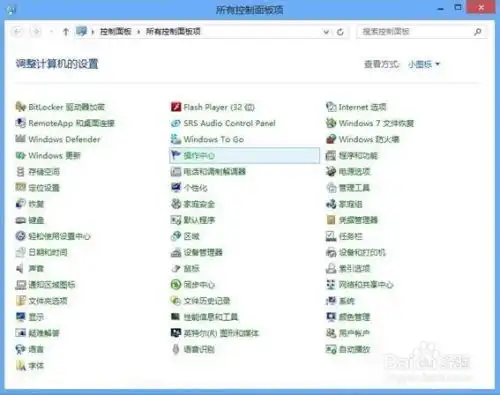Open the 家庭安全 link
This screenshot has width=500, height=395.
coord(199,204)
